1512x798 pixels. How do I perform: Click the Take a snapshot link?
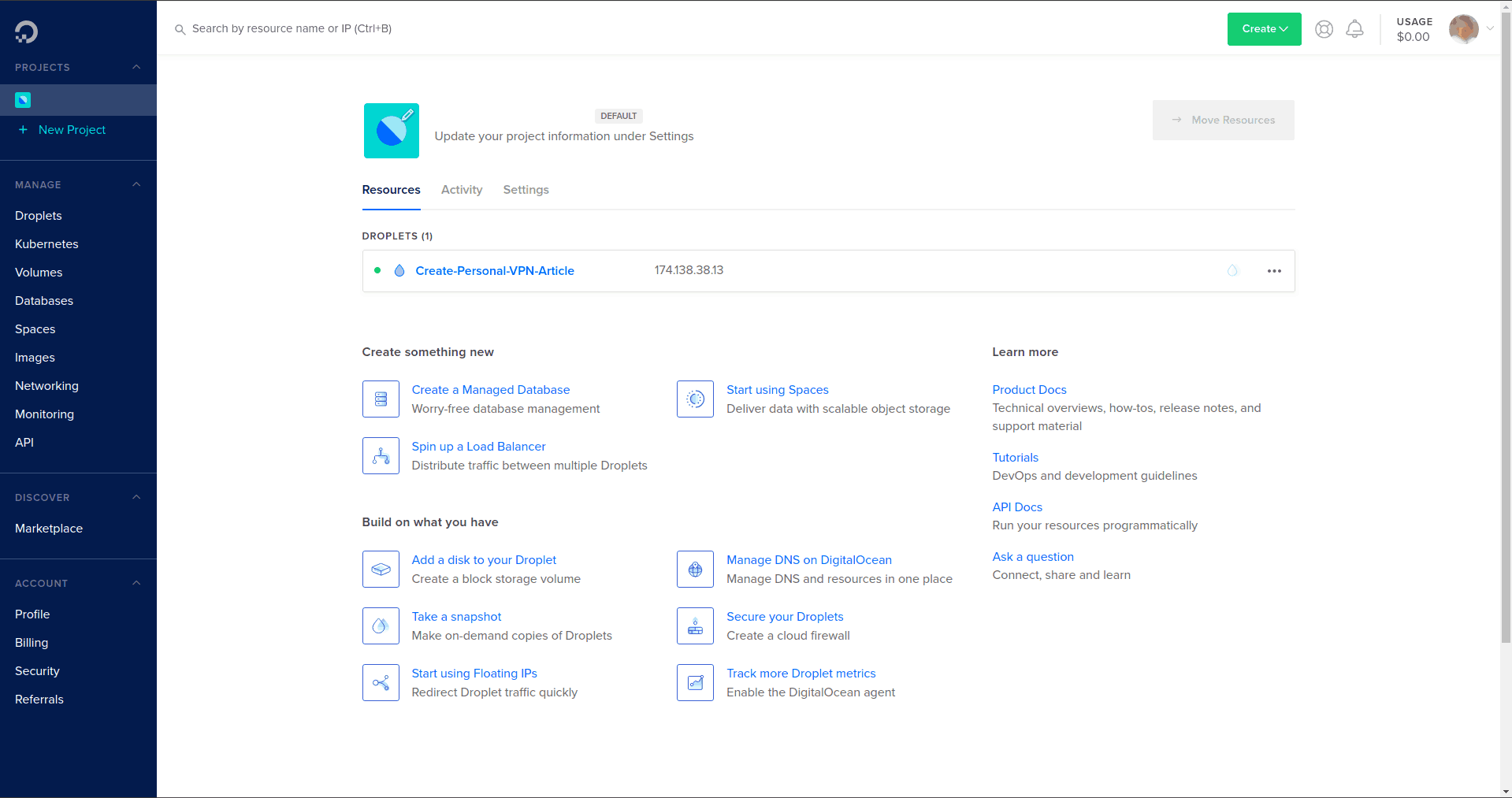point(456,617)
